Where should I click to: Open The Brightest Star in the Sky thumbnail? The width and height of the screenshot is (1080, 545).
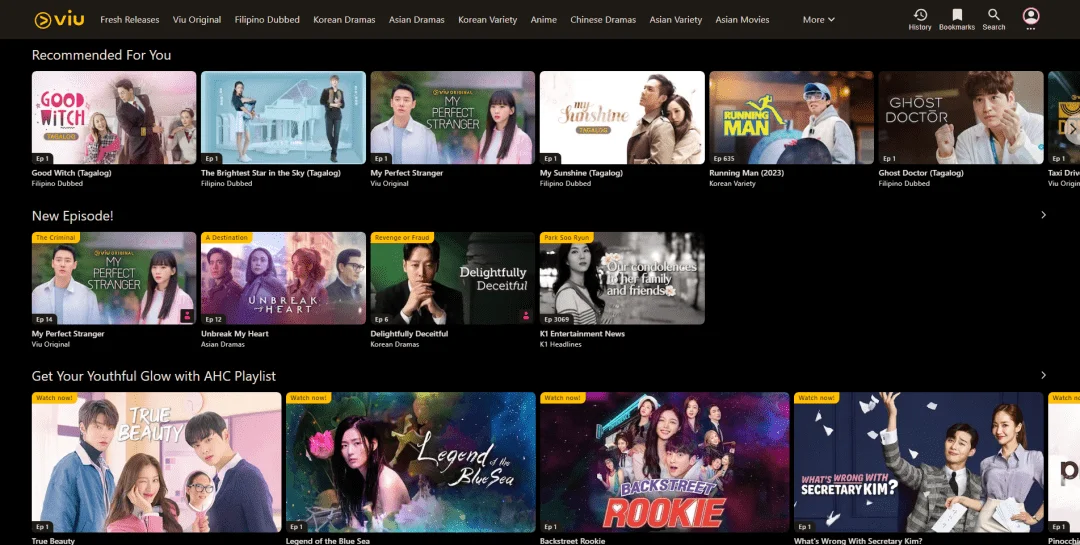pyautogui.click(x=283, y=117)
